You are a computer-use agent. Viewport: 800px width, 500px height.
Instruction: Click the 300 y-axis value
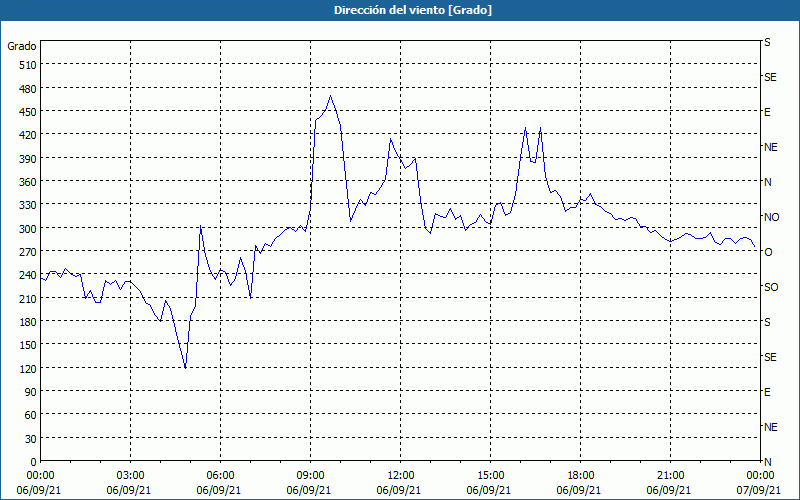[x=28, y=229]
